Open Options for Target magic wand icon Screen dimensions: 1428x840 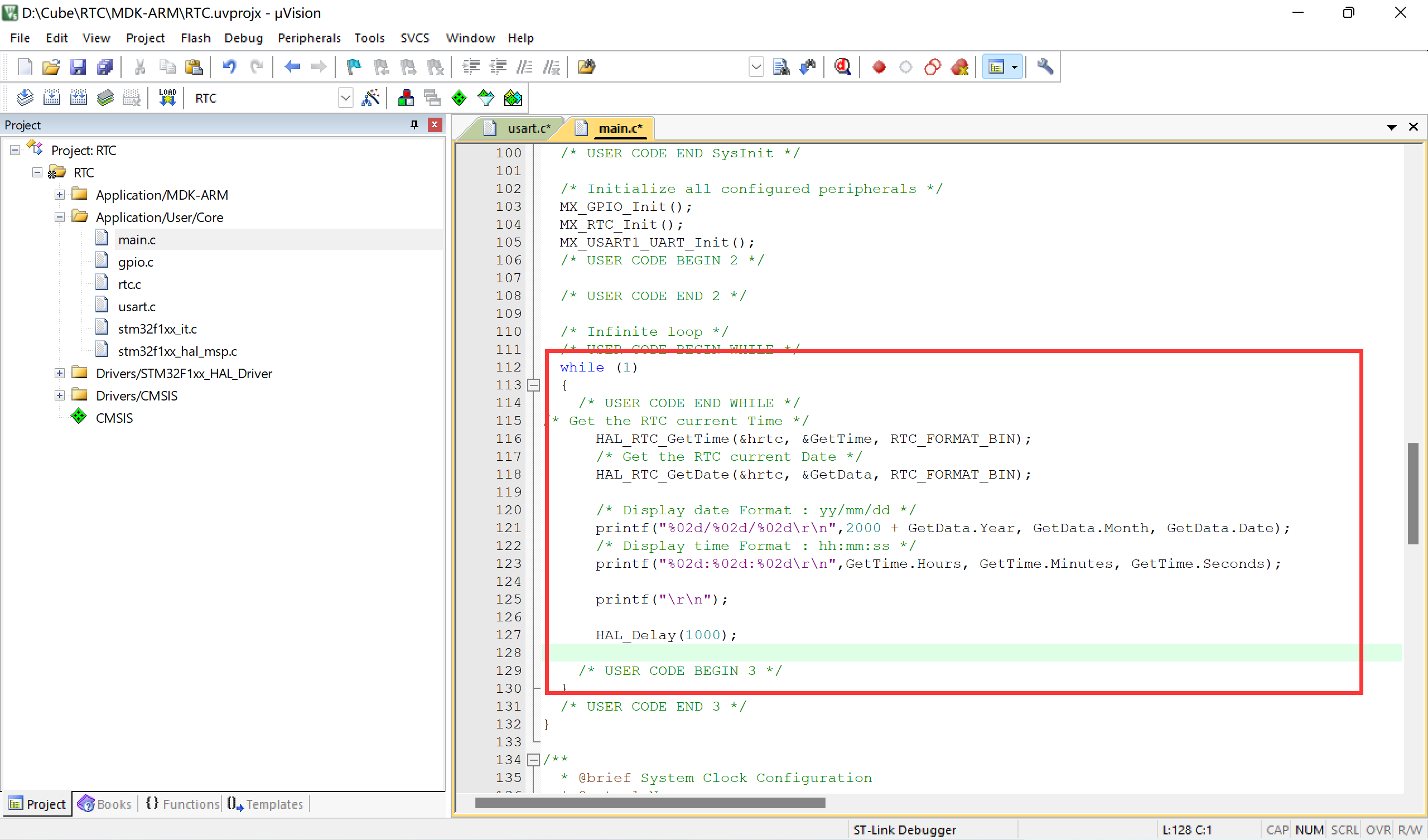(x=370, y=98)
